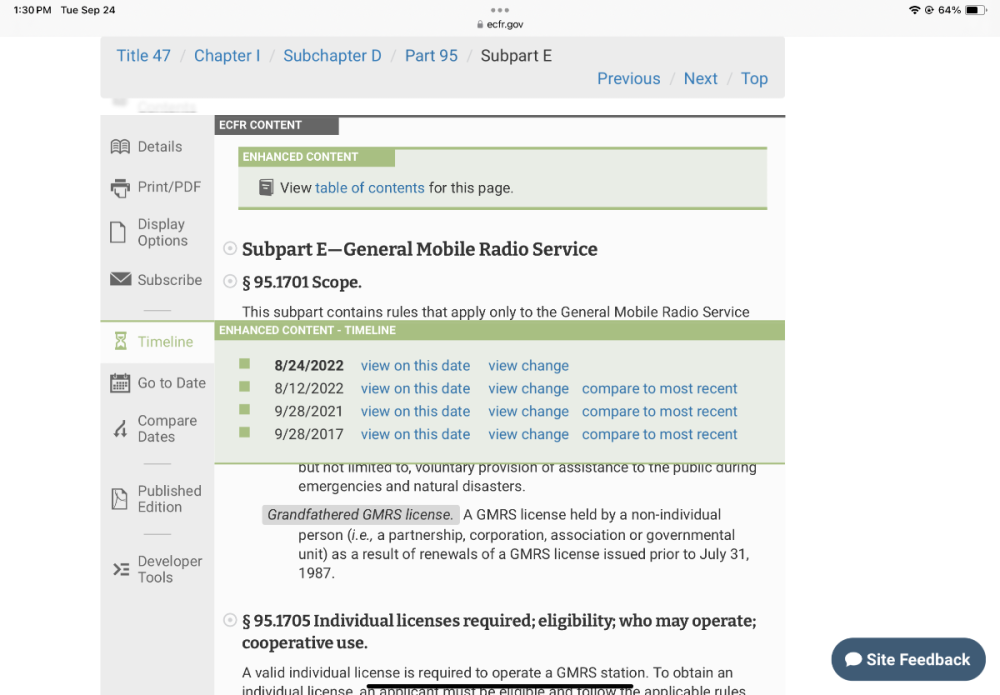Click the Print/PDF printer icon
Viewport: 1000px width, 695px height.
[x=120, y=188]
